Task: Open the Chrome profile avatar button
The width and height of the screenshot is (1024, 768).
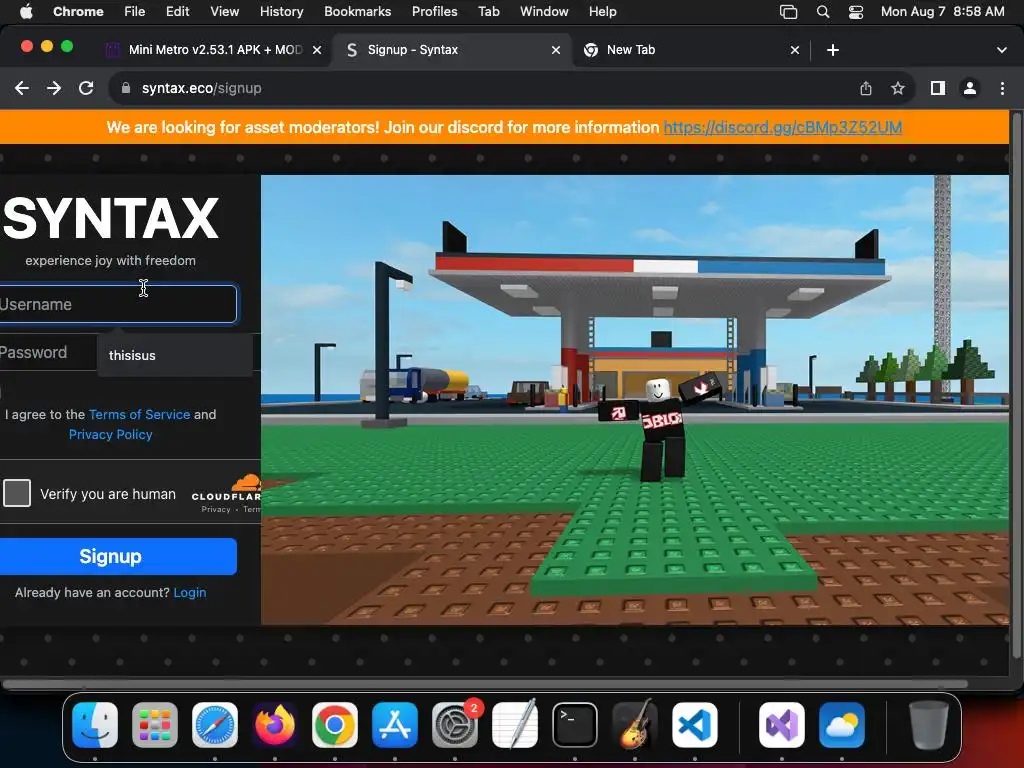Action: (x=970, y=88)
